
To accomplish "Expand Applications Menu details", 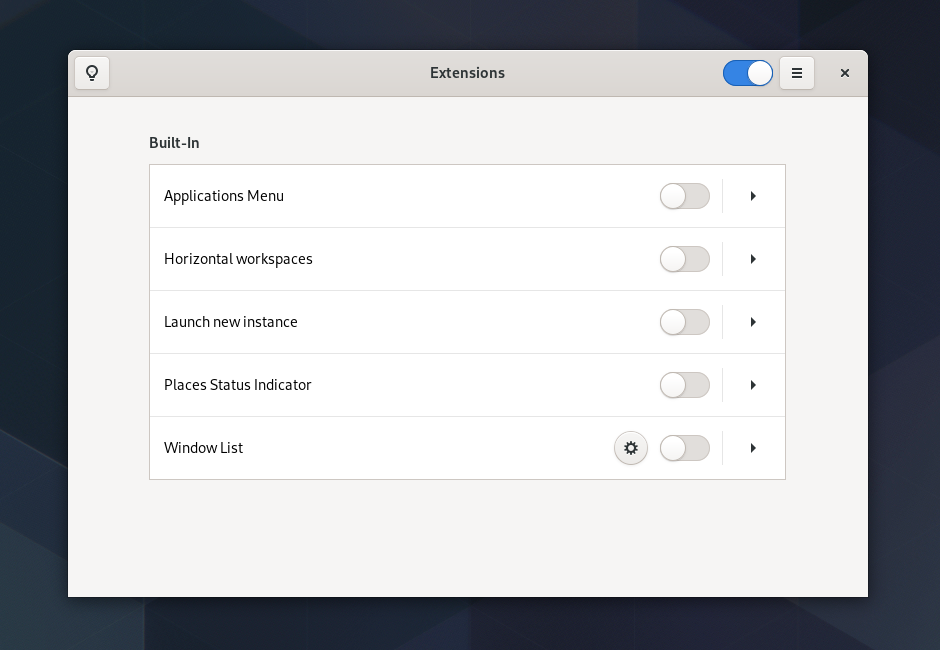I will pos(753,196).
